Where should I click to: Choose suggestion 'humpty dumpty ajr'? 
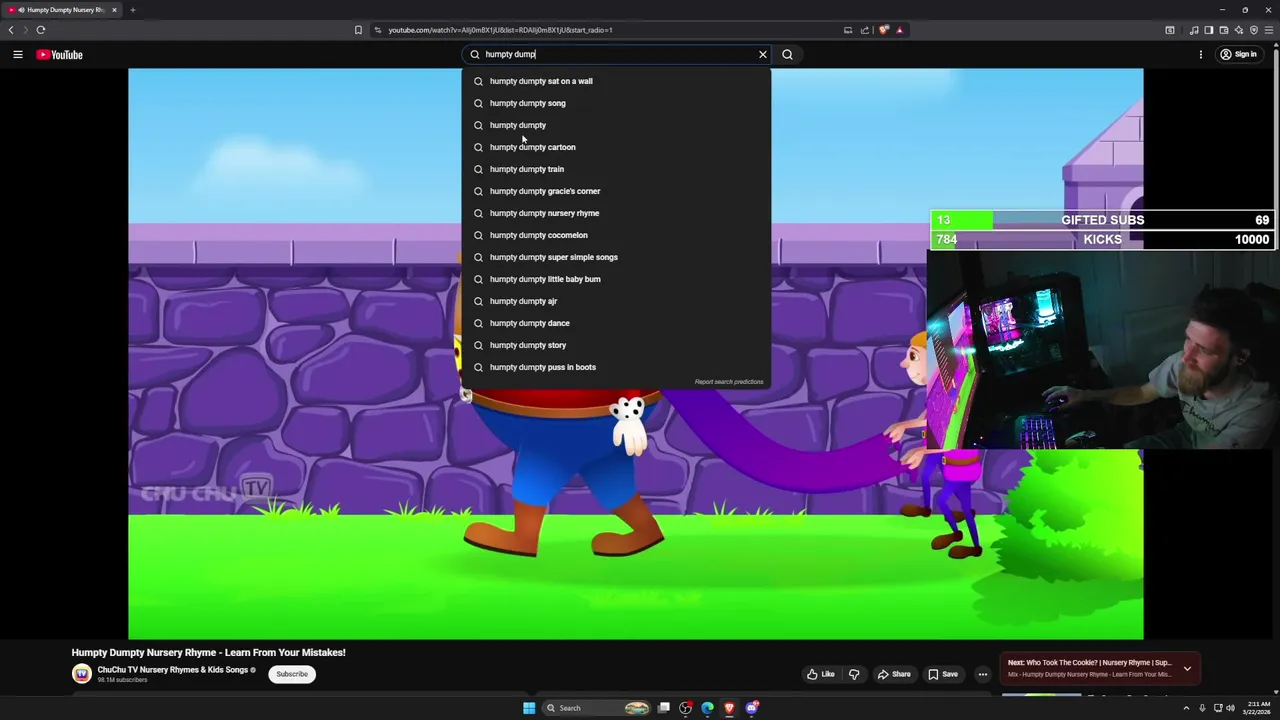click(616, 301)
